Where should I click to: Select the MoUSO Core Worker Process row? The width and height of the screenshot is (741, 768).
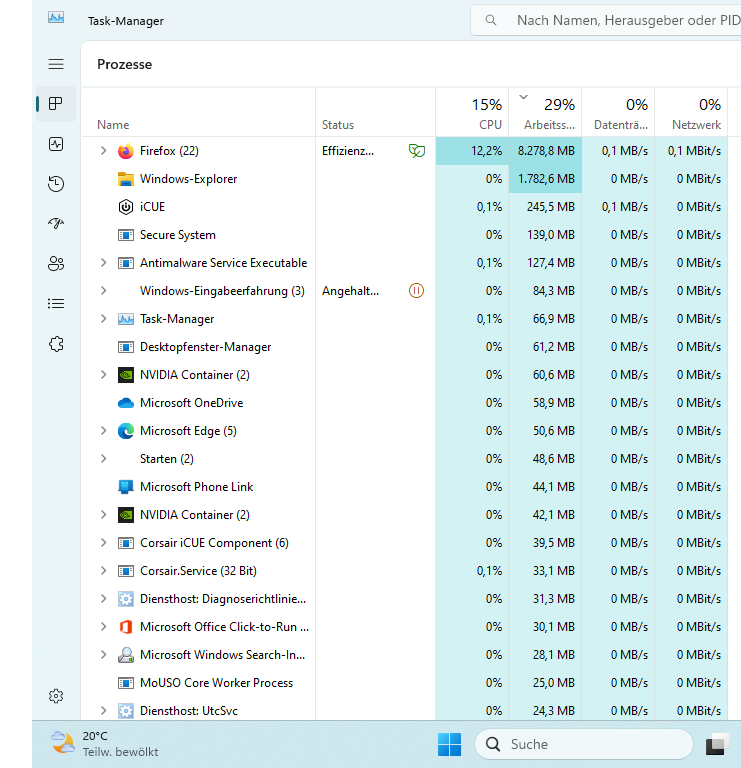coord(404,683)
